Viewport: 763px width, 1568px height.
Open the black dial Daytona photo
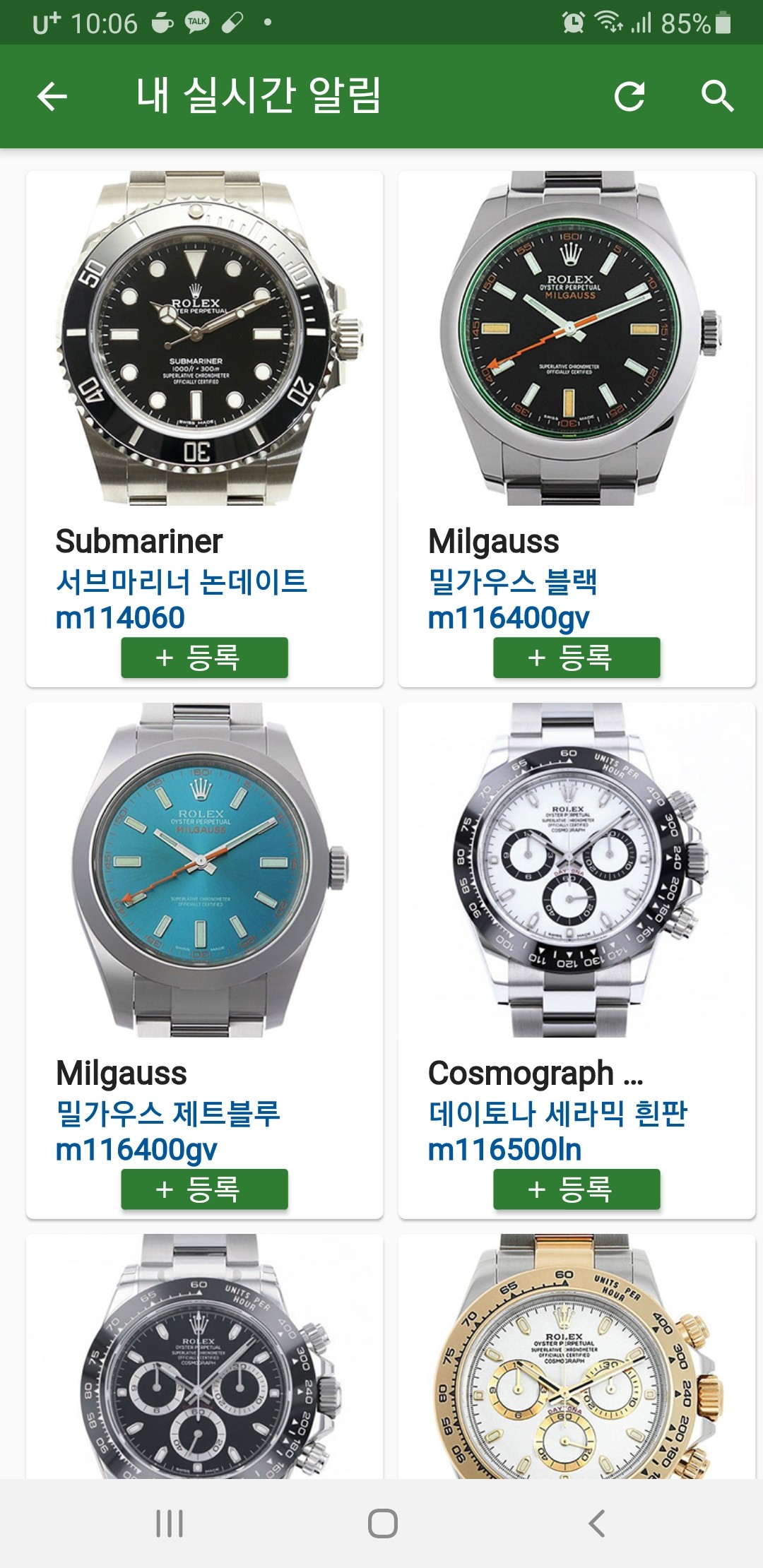(x=205, y=1356)
